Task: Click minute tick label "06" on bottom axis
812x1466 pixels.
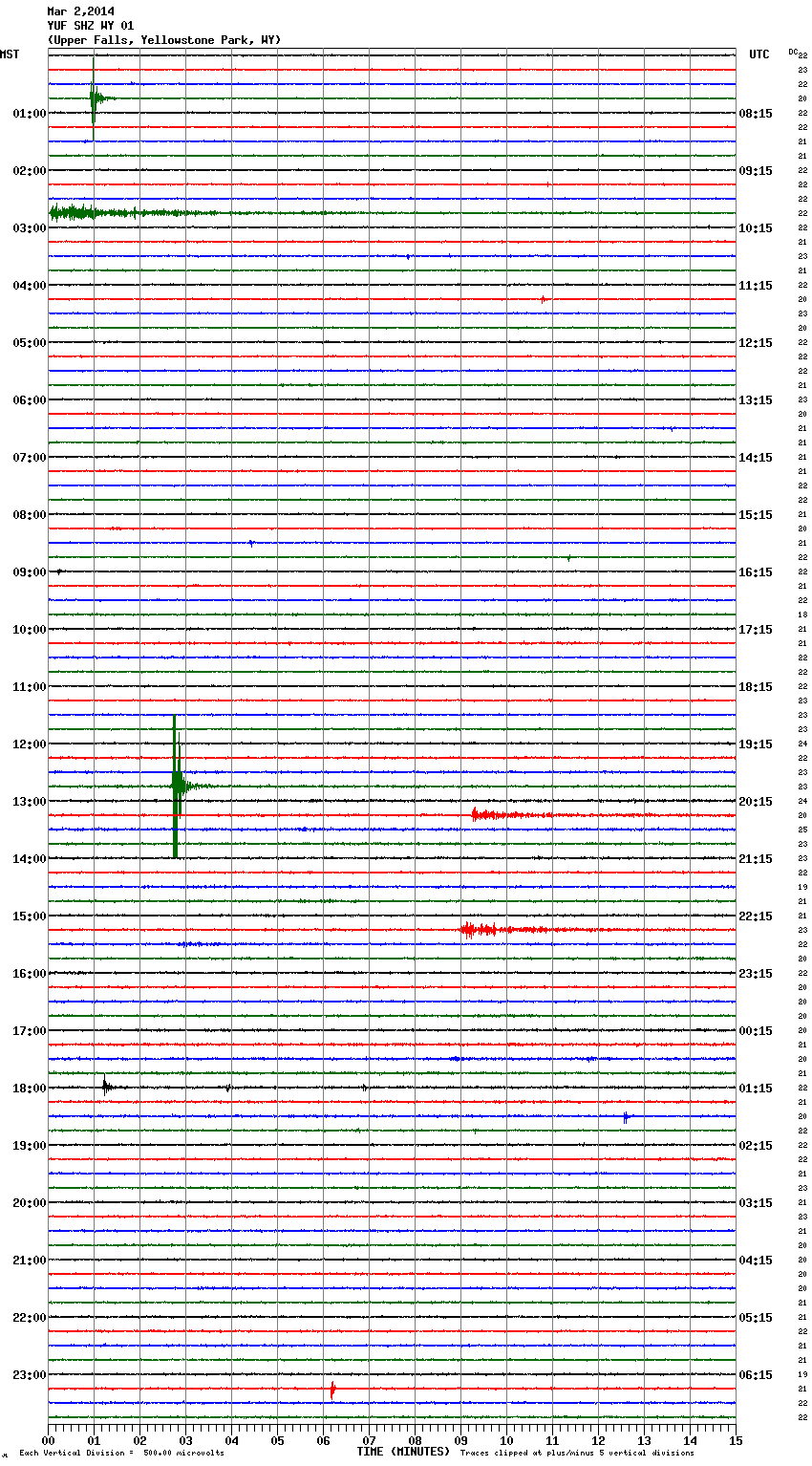Action: 323,1440
